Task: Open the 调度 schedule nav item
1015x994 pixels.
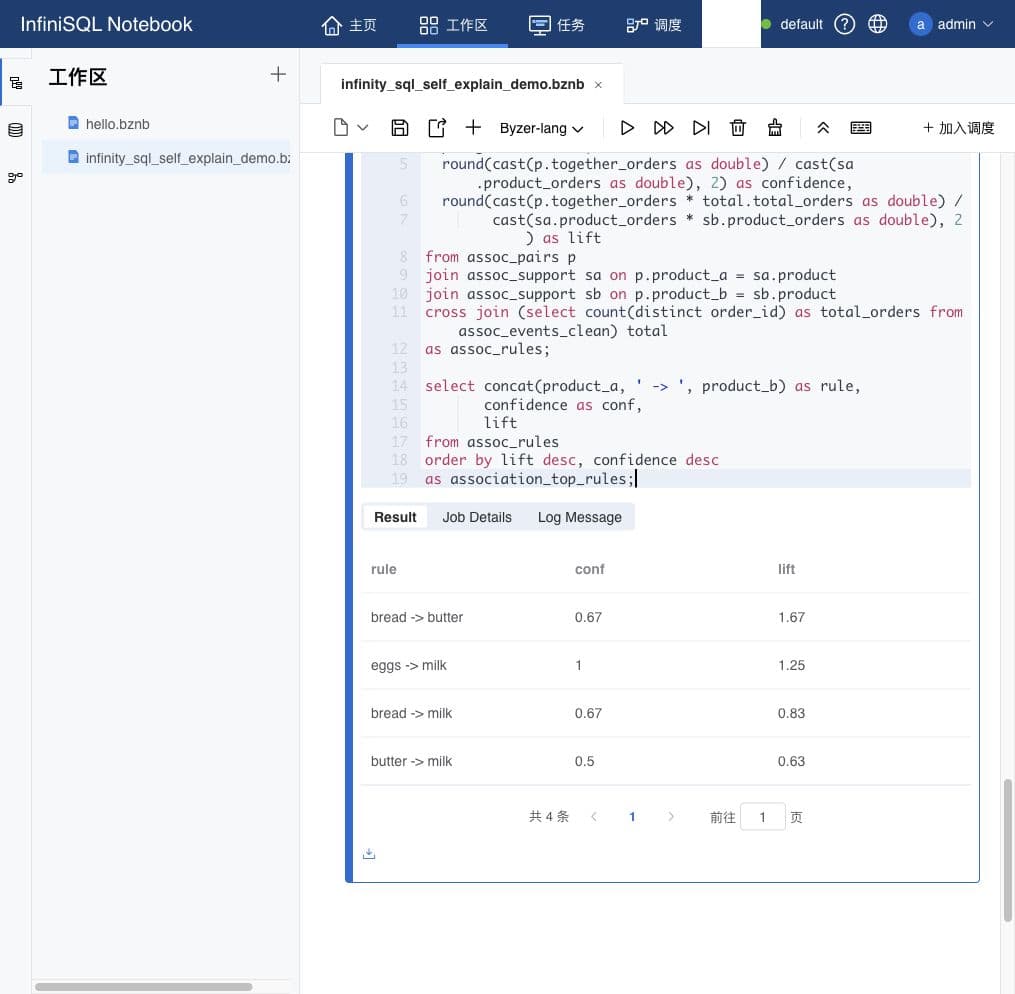Action: (653, 25)
